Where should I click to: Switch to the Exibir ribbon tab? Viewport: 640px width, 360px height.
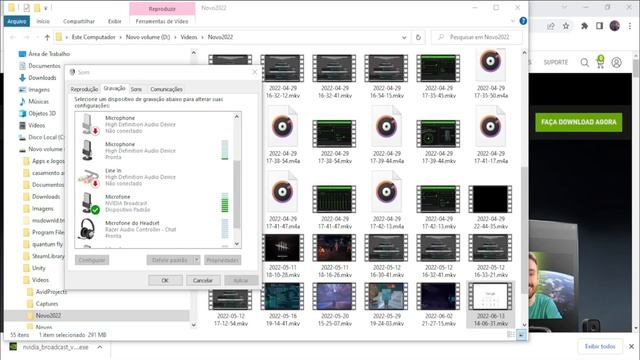click(115, 21)
